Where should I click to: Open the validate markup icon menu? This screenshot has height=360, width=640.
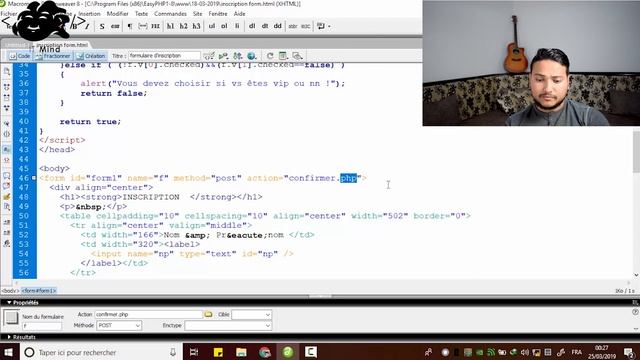click(x=223, y=56)
